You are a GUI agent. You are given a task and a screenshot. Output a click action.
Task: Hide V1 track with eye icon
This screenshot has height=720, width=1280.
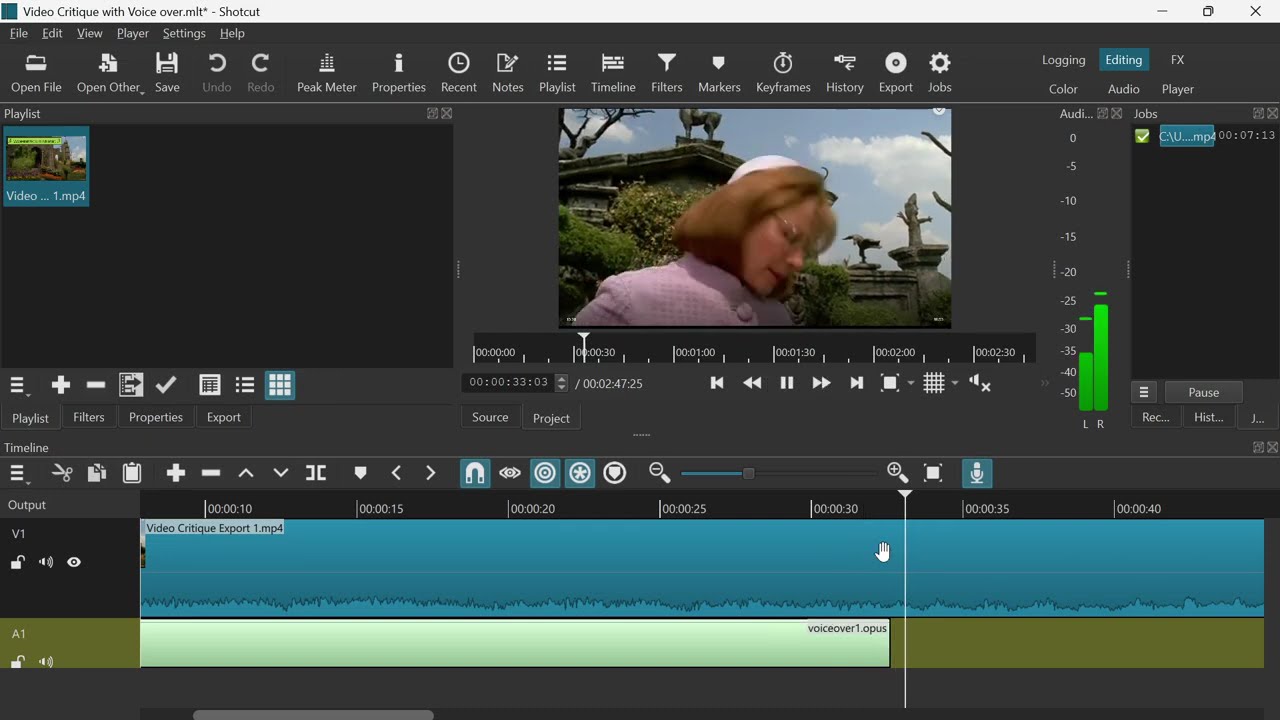pos(74,562)
